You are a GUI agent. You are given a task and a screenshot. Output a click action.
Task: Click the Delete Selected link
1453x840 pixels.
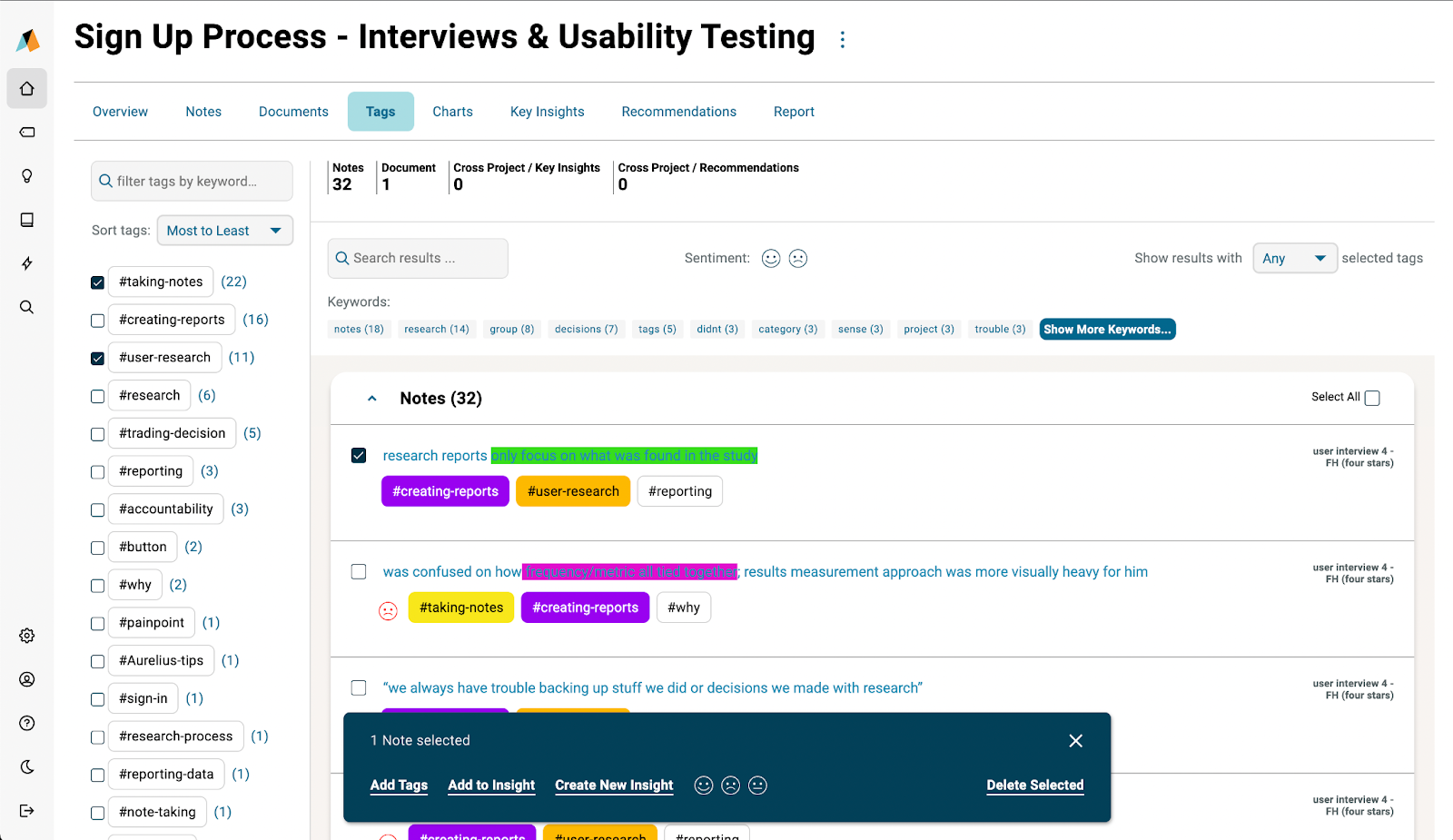click(1034, 786)
